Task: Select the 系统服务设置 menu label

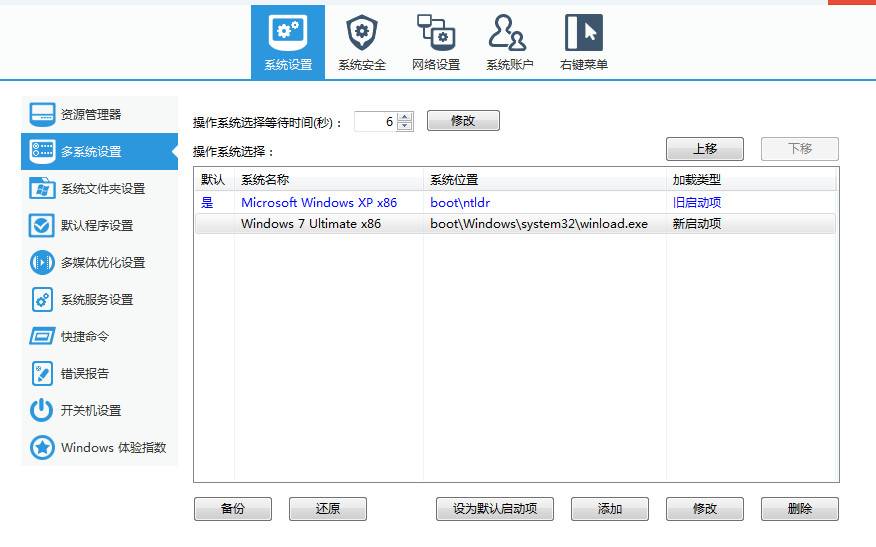Action: [x=97, y=299]
